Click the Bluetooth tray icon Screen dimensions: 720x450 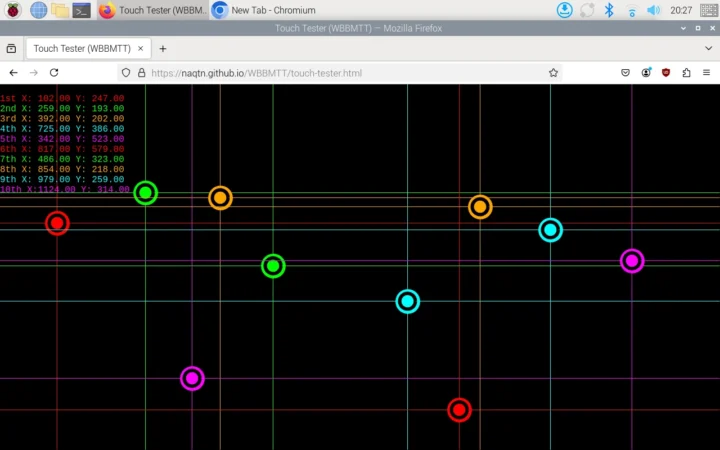point(609,10)
